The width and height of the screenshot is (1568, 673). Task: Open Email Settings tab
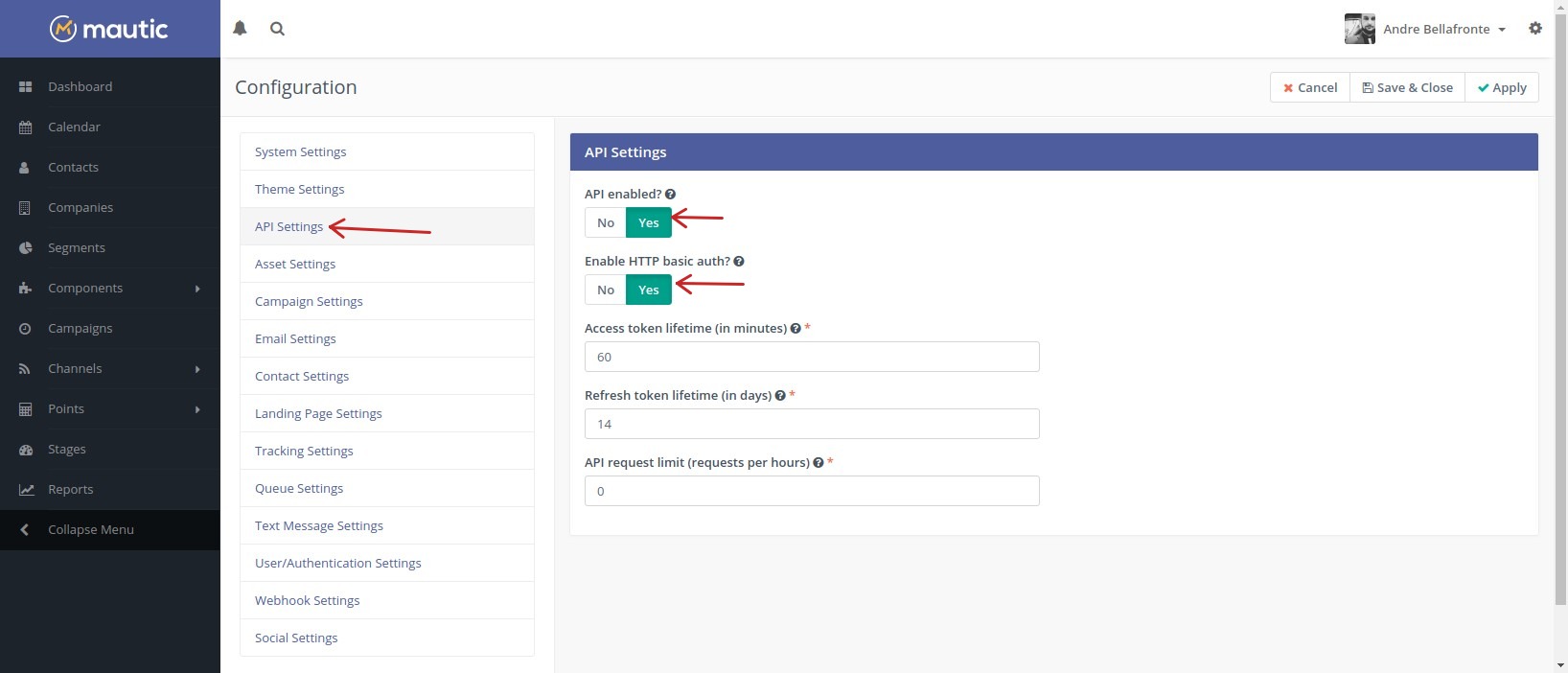(295, 338)
